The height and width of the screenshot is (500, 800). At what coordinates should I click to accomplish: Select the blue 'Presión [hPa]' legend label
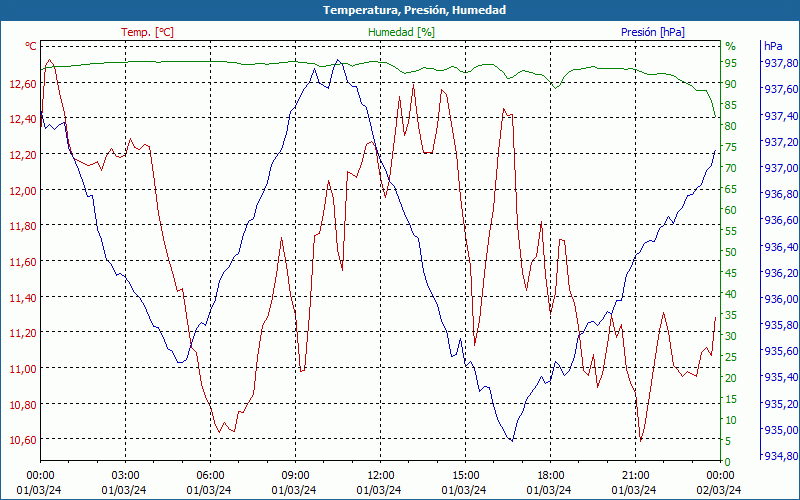coord(653,32)
